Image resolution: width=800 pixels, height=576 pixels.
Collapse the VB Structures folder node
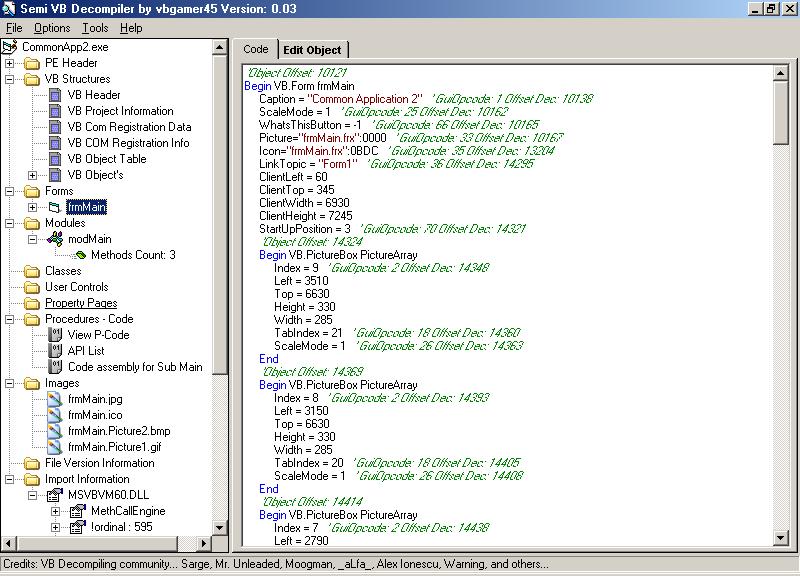(x=10, y=79)
